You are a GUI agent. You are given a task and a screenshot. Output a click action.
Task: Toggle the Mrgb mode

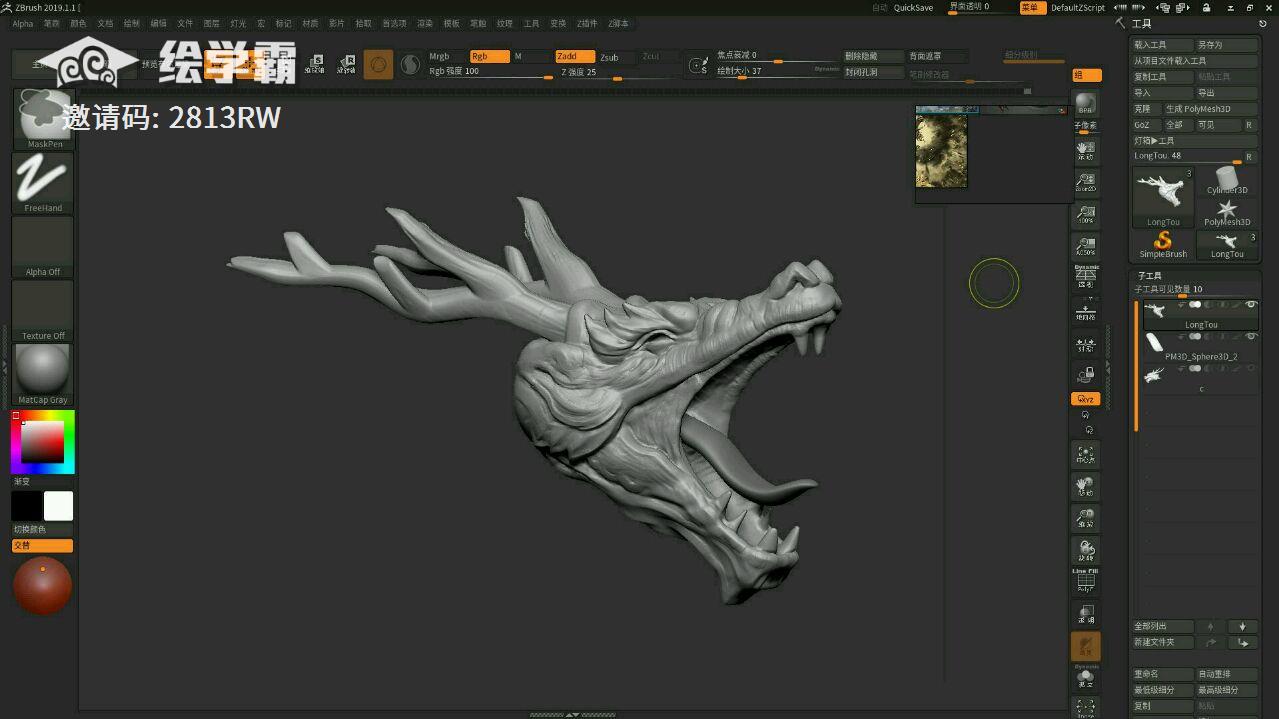tap(446, 57)
